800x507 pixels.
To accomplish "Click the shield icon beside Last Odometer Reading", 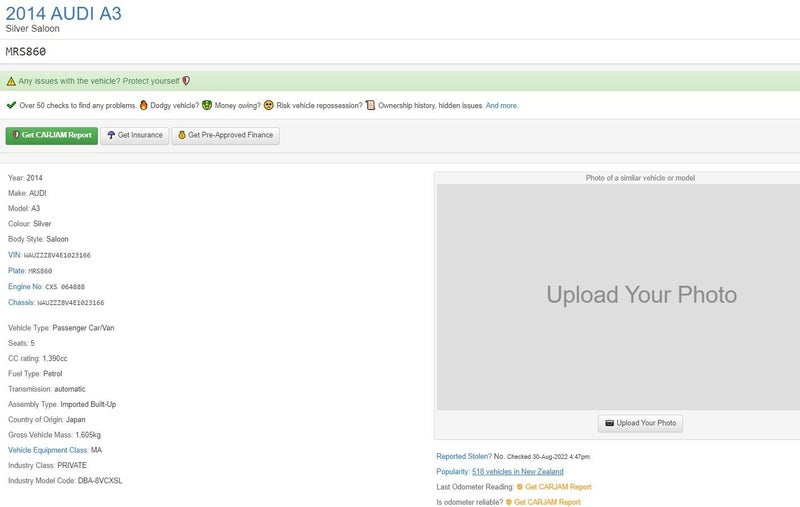I will click(519, 487).
